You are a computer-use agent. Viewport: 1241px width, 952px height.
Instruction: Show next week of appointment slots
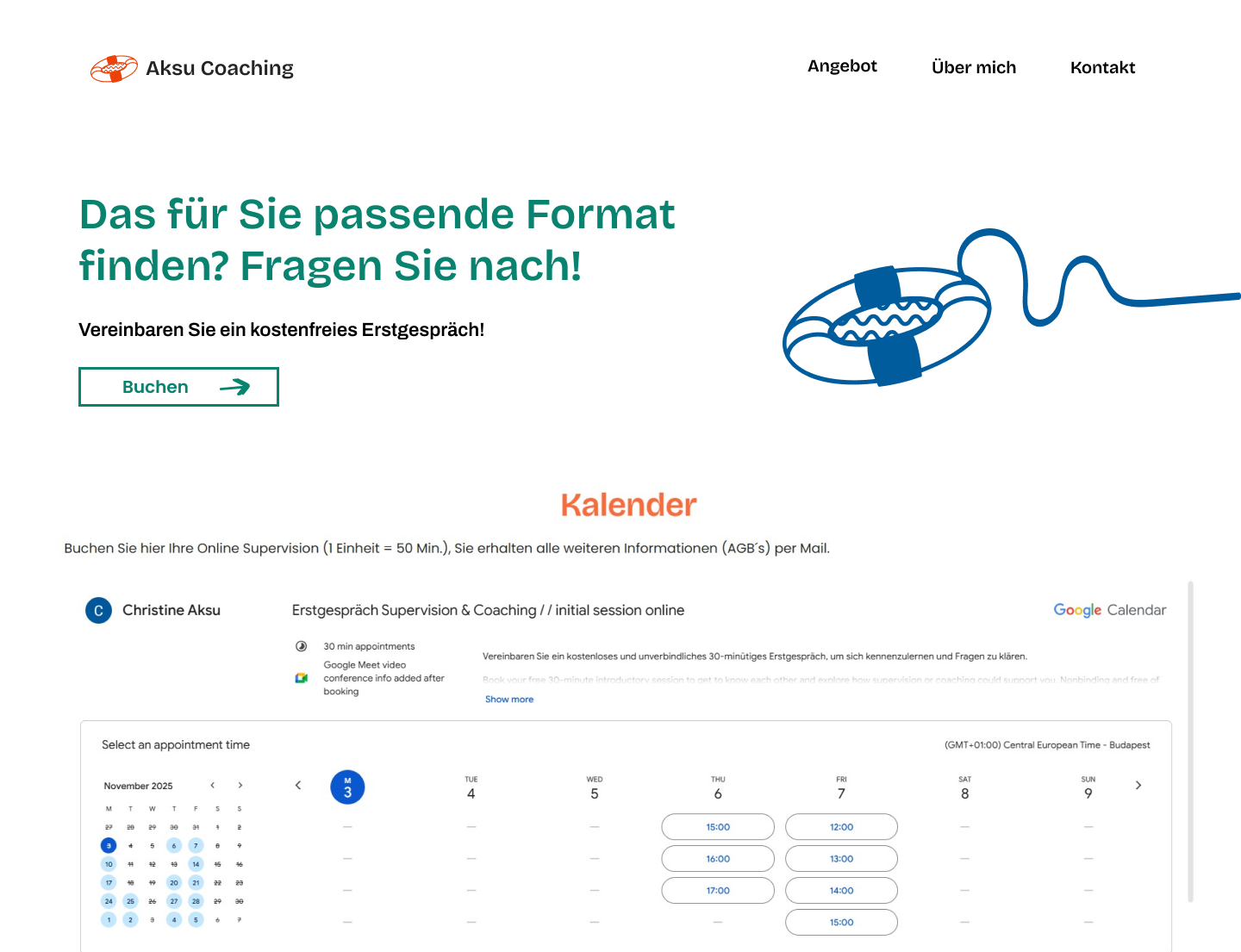(1138, 785)
